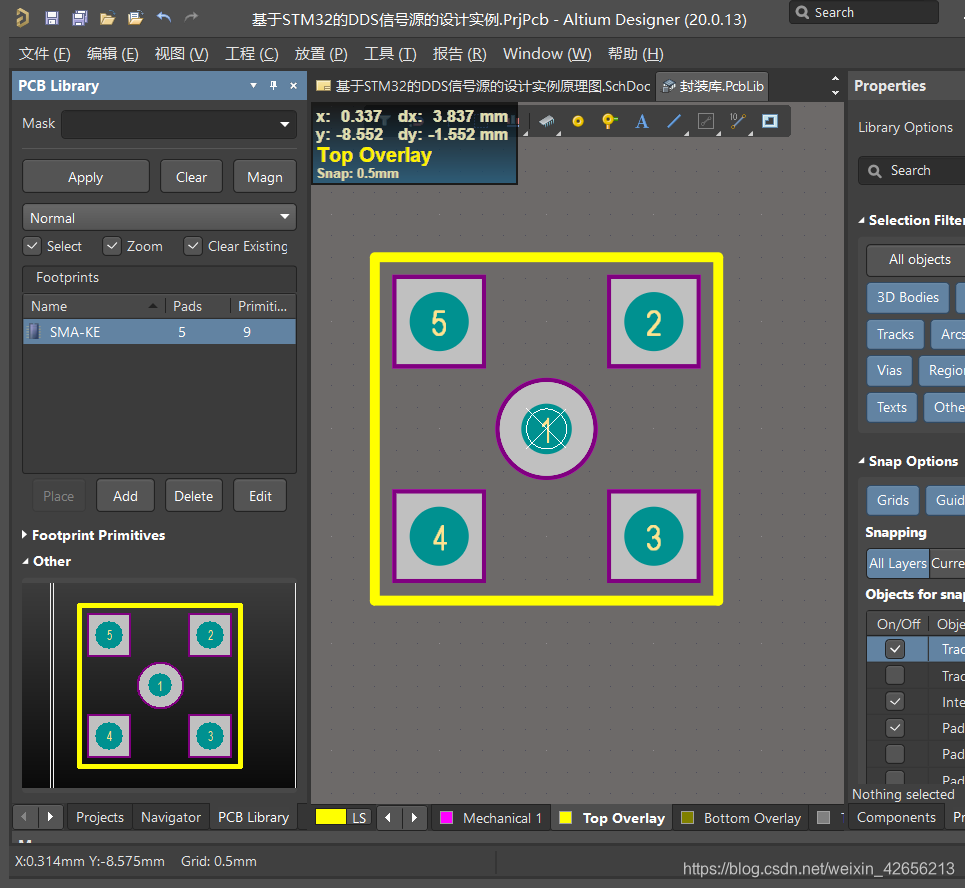Viewport: 965px width, 888px height.
Task: Uncheck the Inte snap object checkbox
Action: (895, 702)
